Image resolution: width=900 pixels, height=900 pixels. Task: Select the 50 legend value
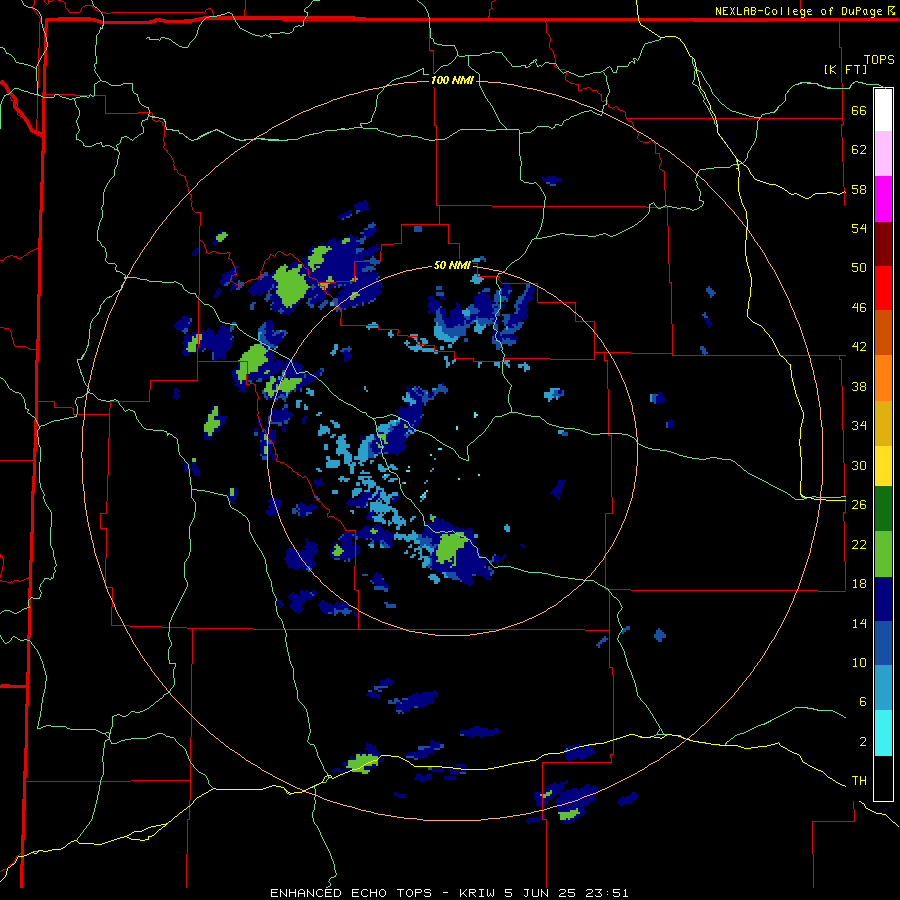pyautogui.click(x=859, y=267)
